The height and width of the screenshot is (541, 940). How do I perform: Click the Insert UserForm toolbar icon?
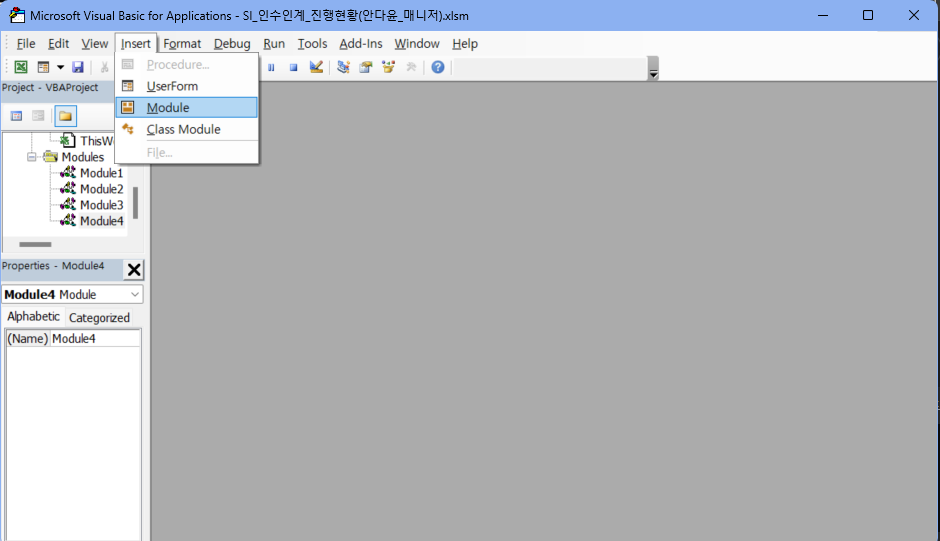43,67
